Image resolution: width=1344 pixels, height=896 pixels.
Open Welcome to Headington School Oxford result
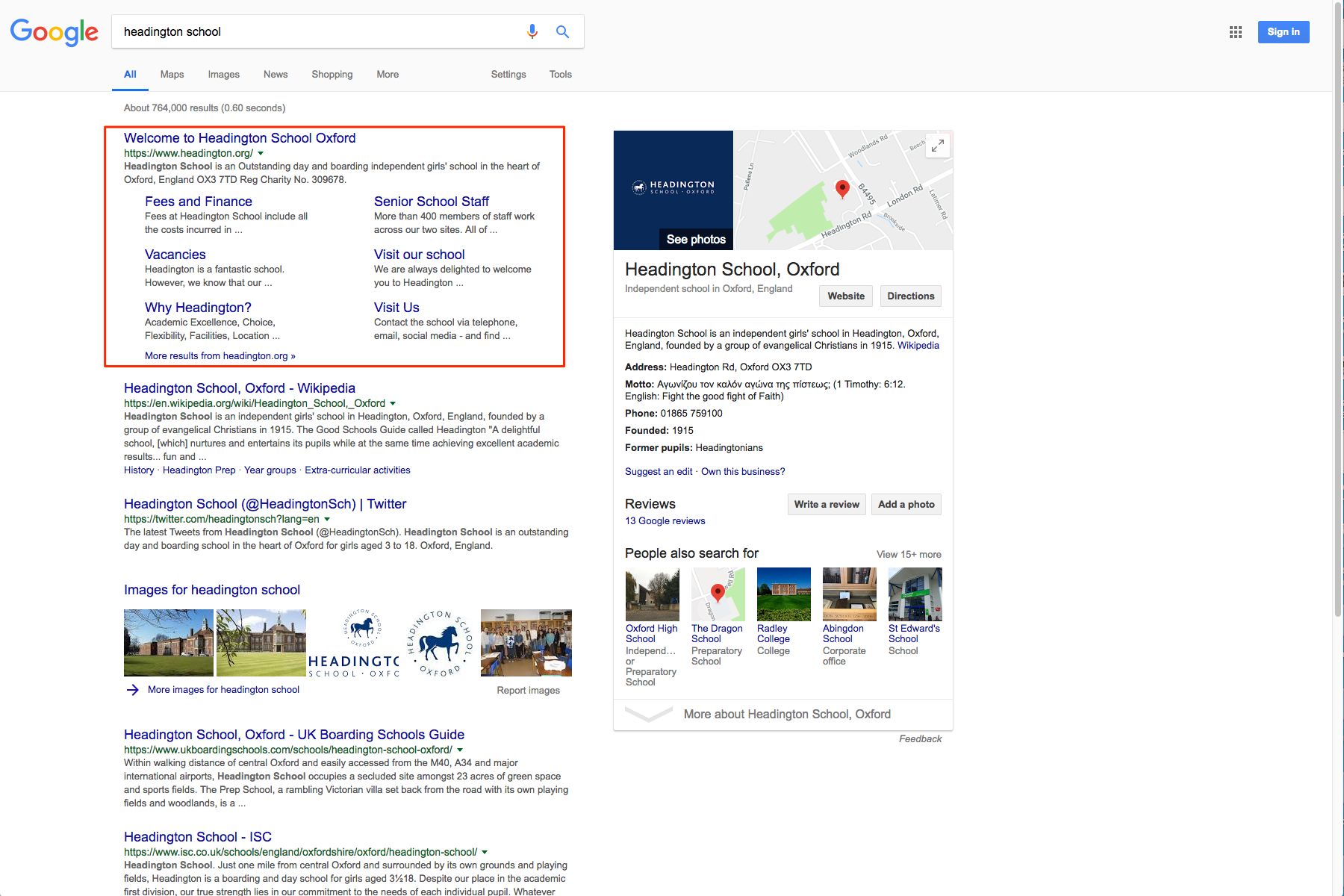[240, 138]
